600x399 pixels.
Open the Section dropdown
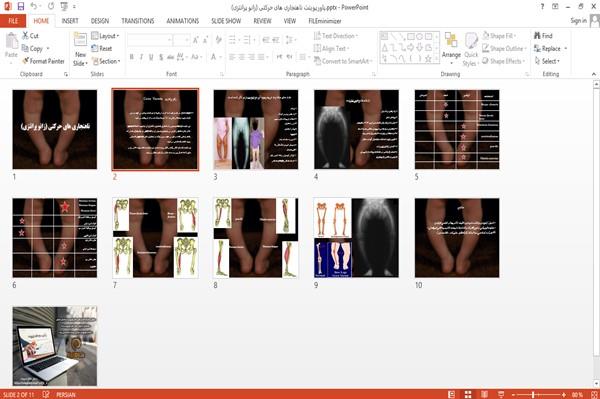point(106,61)
